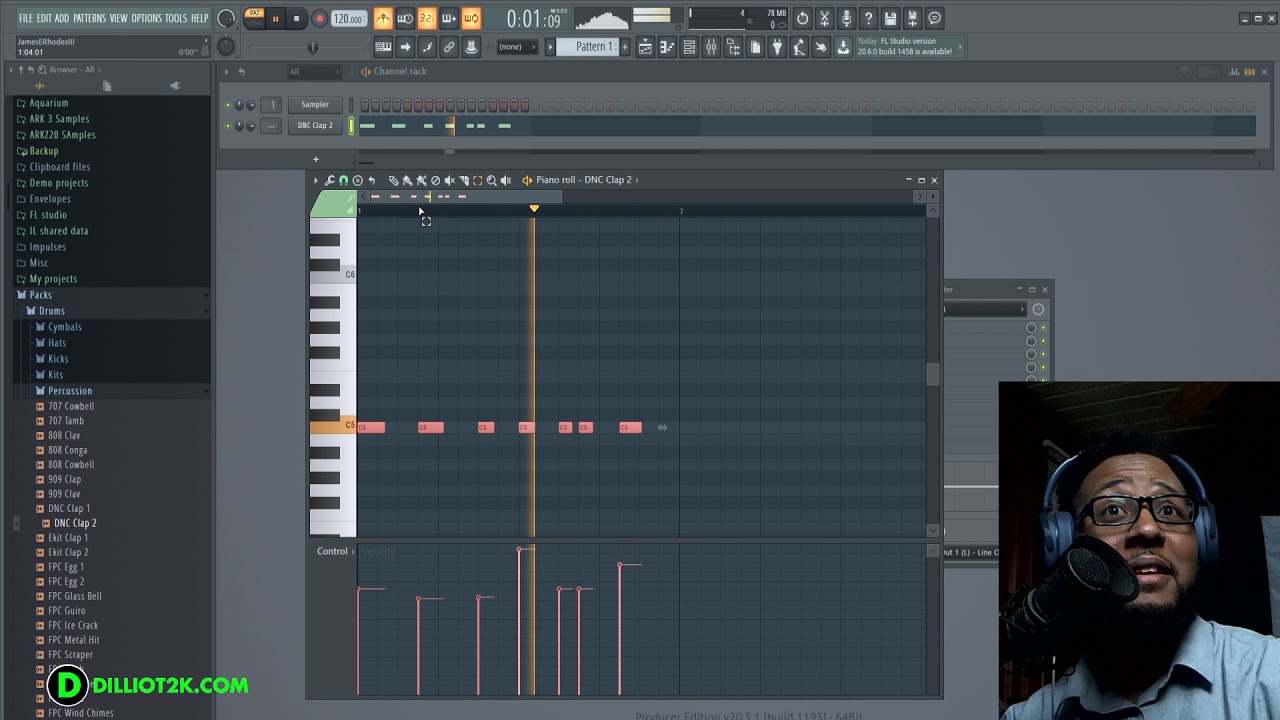Open the FILE menu
This screenshot has width=1280, height=720.
(x=25, y=18)
